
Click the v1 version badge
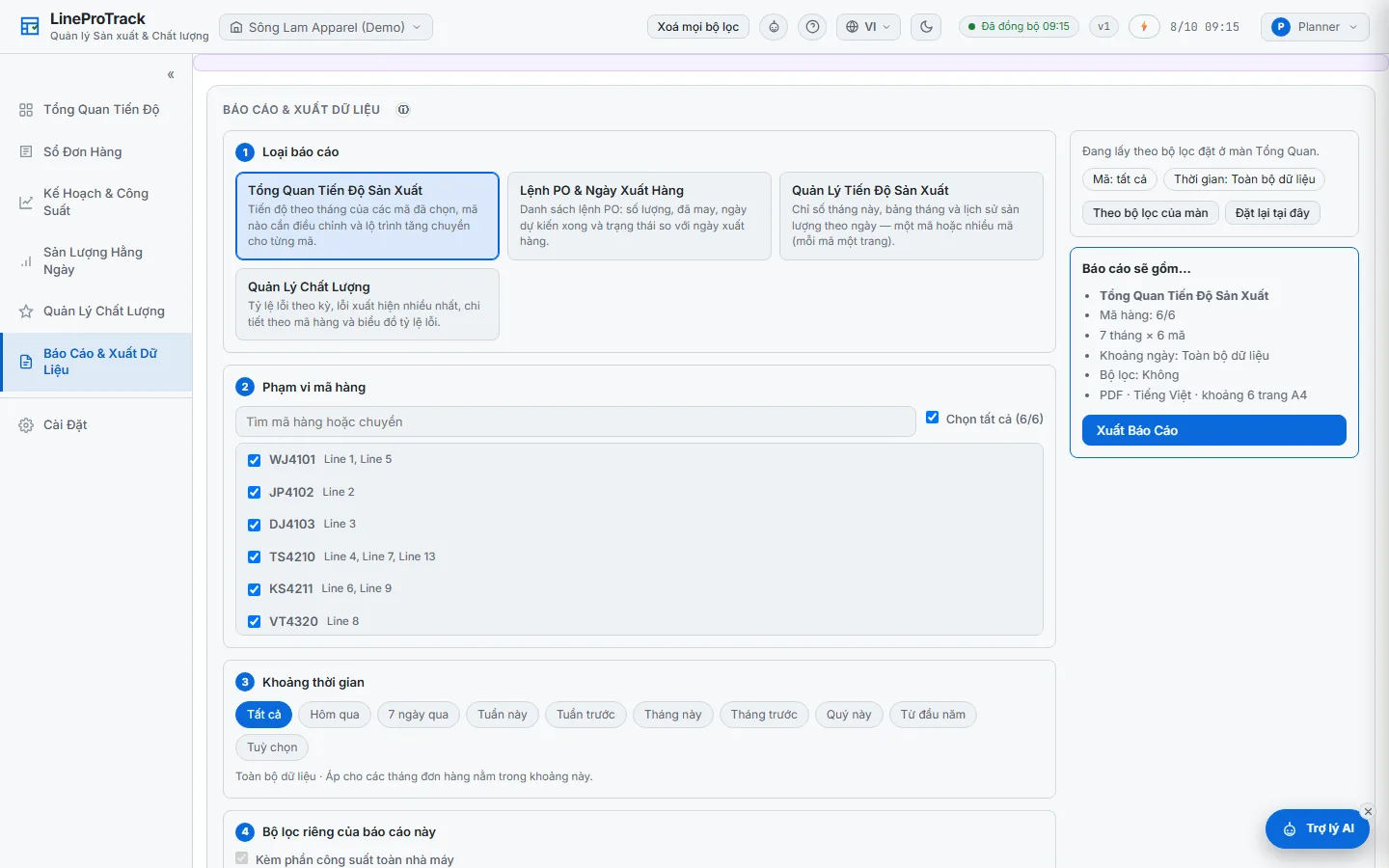(x=1104, y=27)
